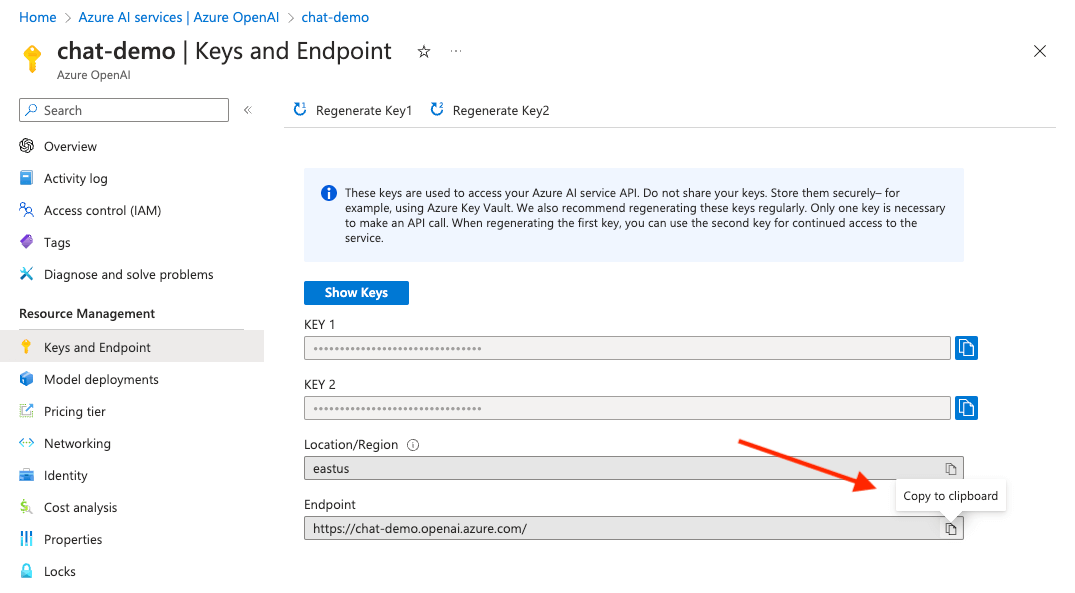Image resolution: width=1075 pixels, height=593 pixels.
Task: Regenerate Key1
Action: point(351,110)
